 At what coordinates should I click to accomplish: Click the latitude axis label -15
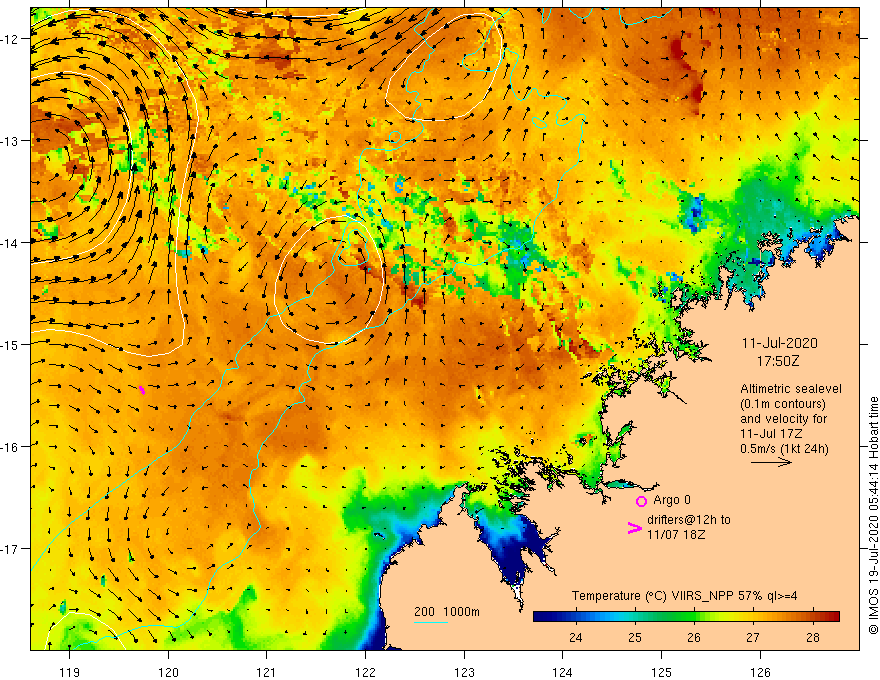(11, 344)
